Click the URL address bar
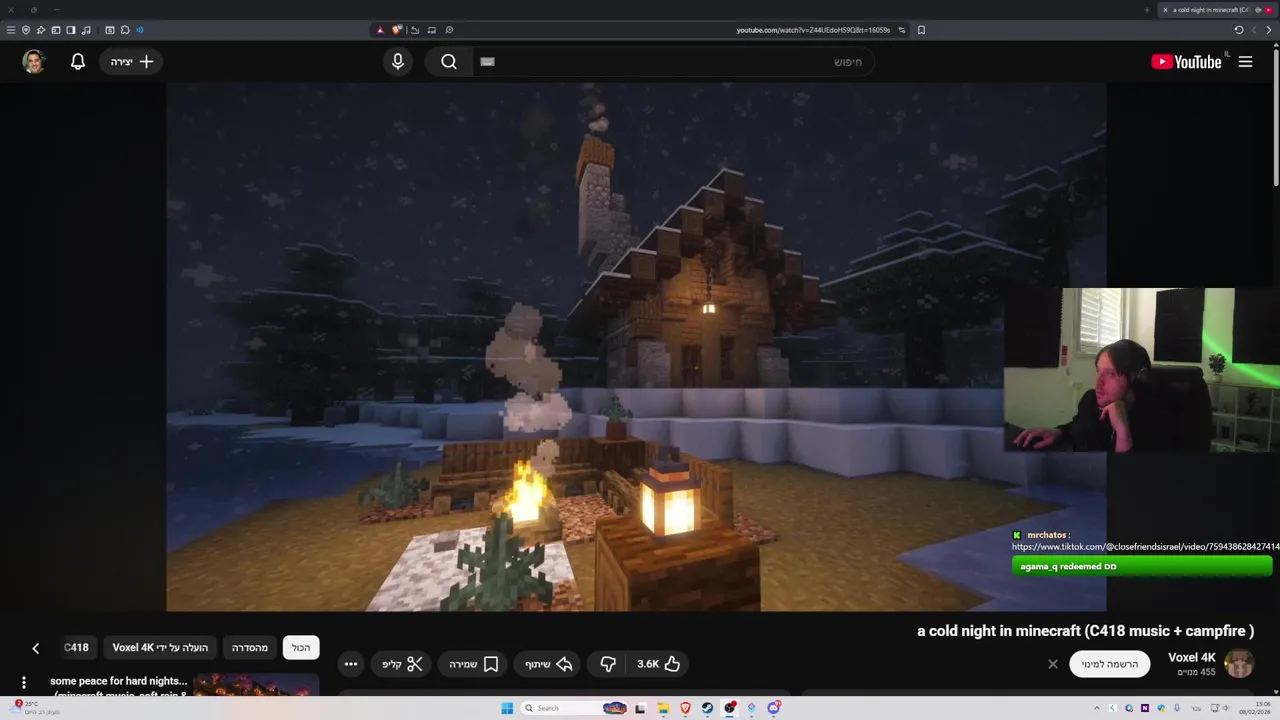Image resolution: width=1280 pixels, height=720 pixels. [x=812, y=30]
